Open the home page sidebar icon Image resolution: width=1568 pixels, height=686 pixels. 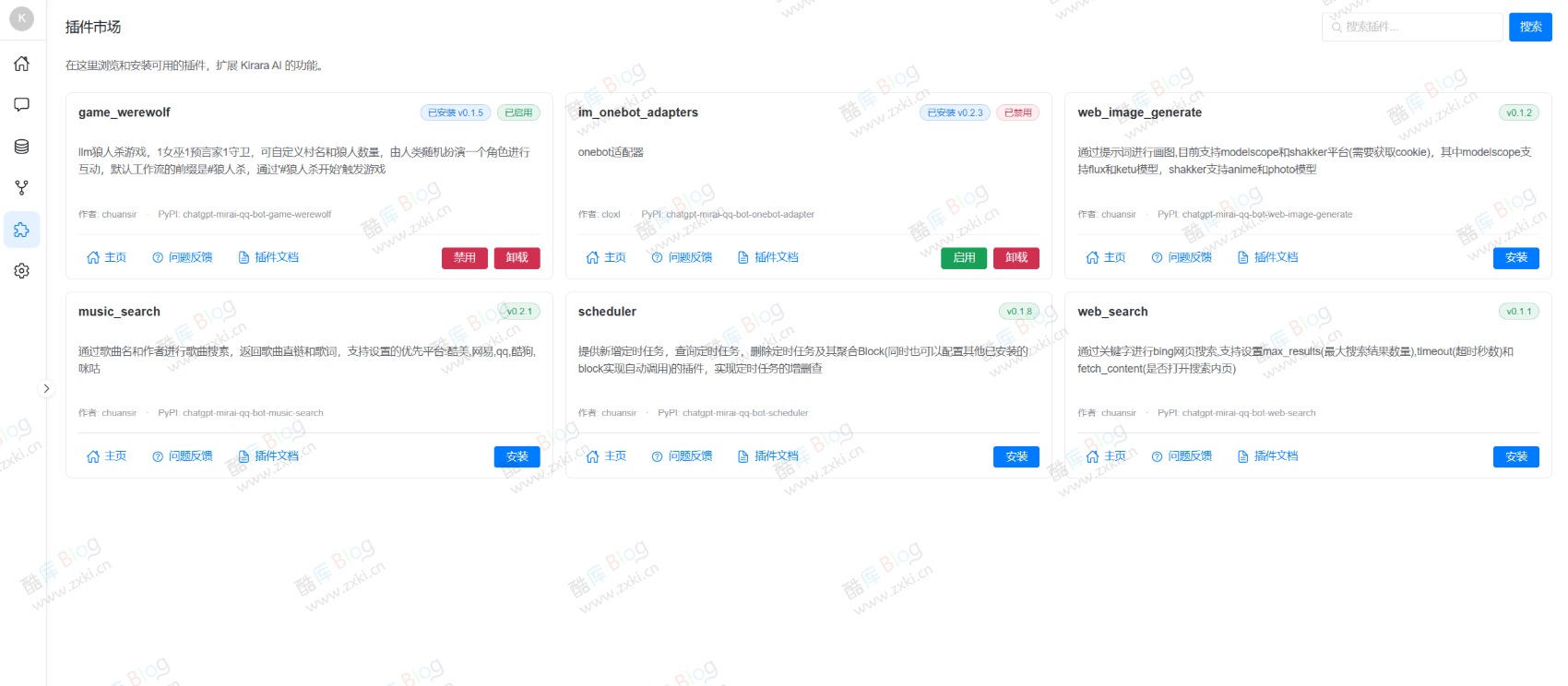point(22,64)
